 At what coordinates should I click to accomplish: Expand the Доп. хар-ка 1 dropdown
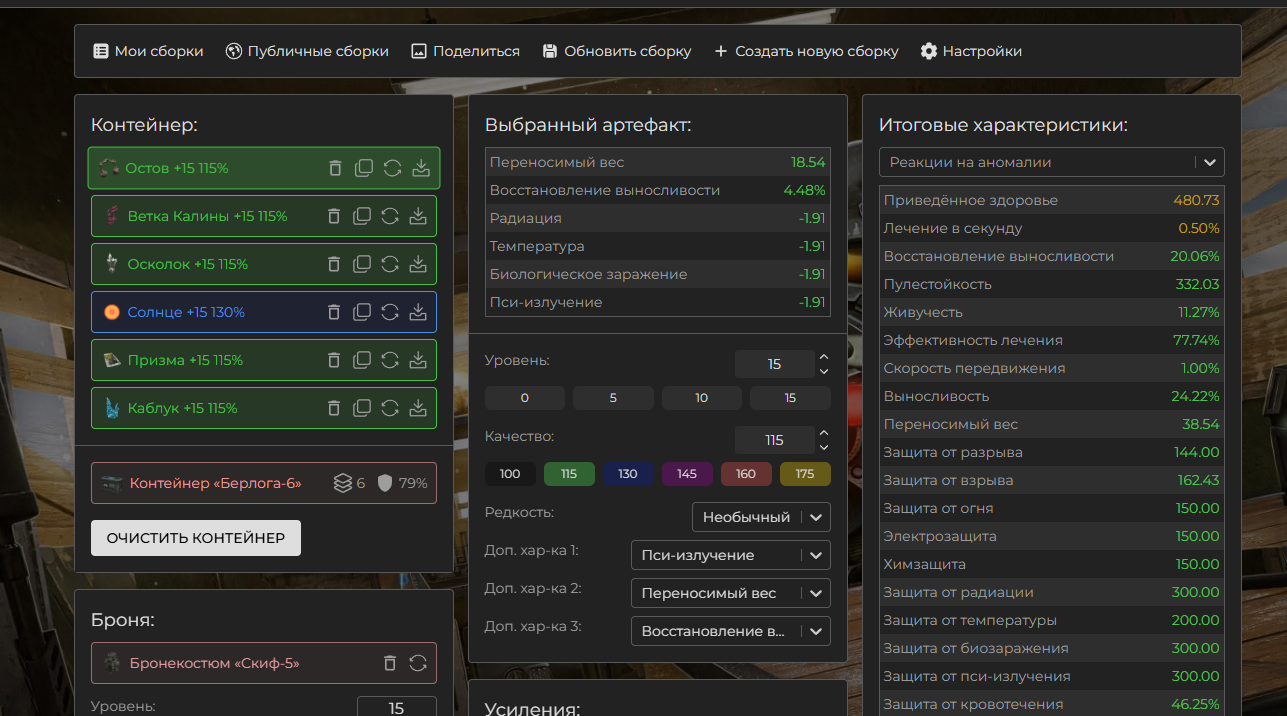(x=730, y=555)
